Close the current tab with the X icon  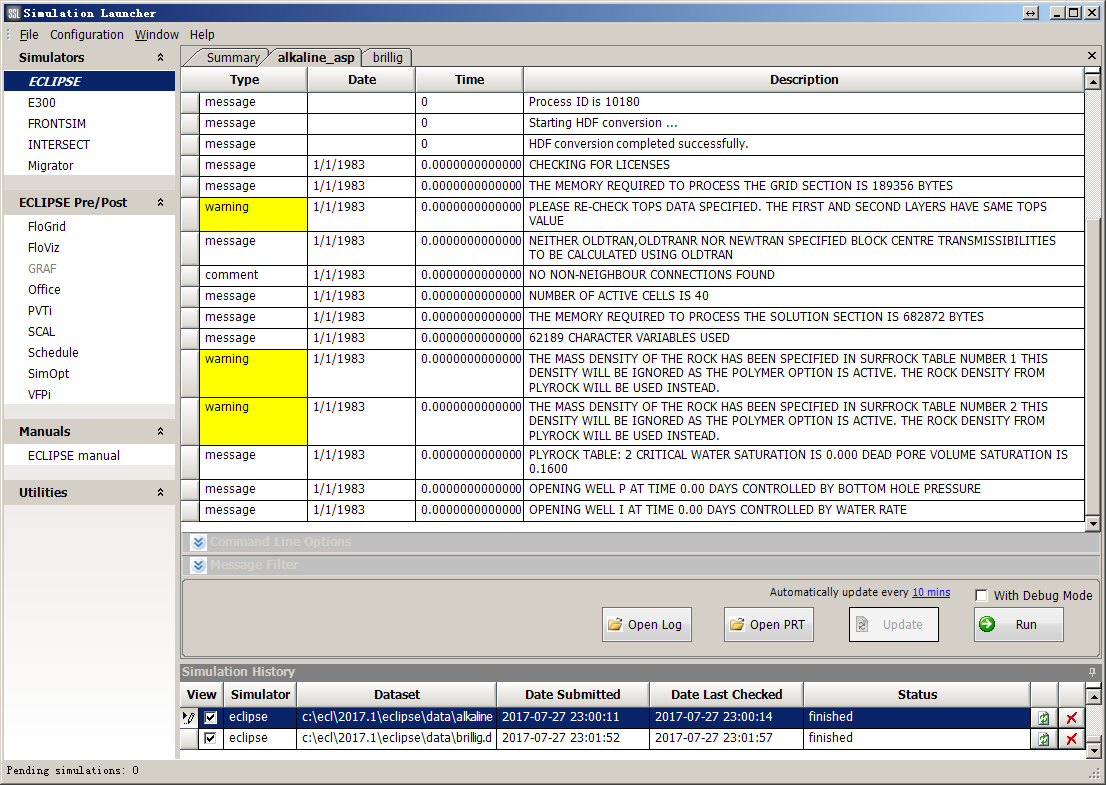1092,56
